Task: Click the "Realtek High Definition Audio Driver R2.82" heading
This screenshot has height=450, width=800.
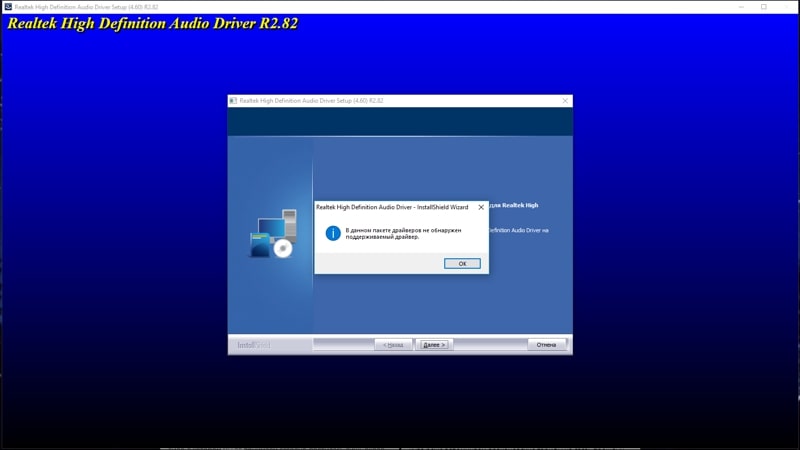Action: pyautogui.click(x=153, y=23)
